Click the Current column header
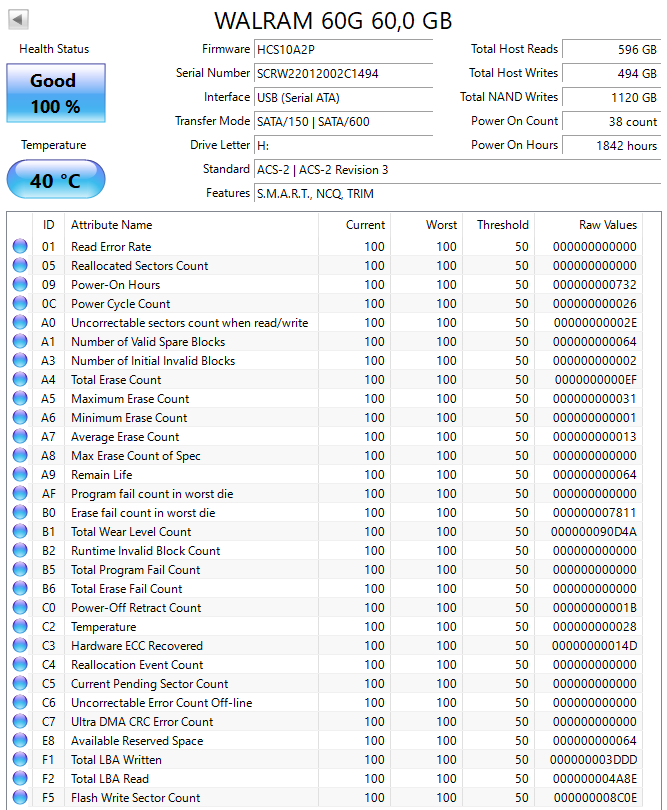Viewport: 667px width, 810px height. click(x=354, y=225)
